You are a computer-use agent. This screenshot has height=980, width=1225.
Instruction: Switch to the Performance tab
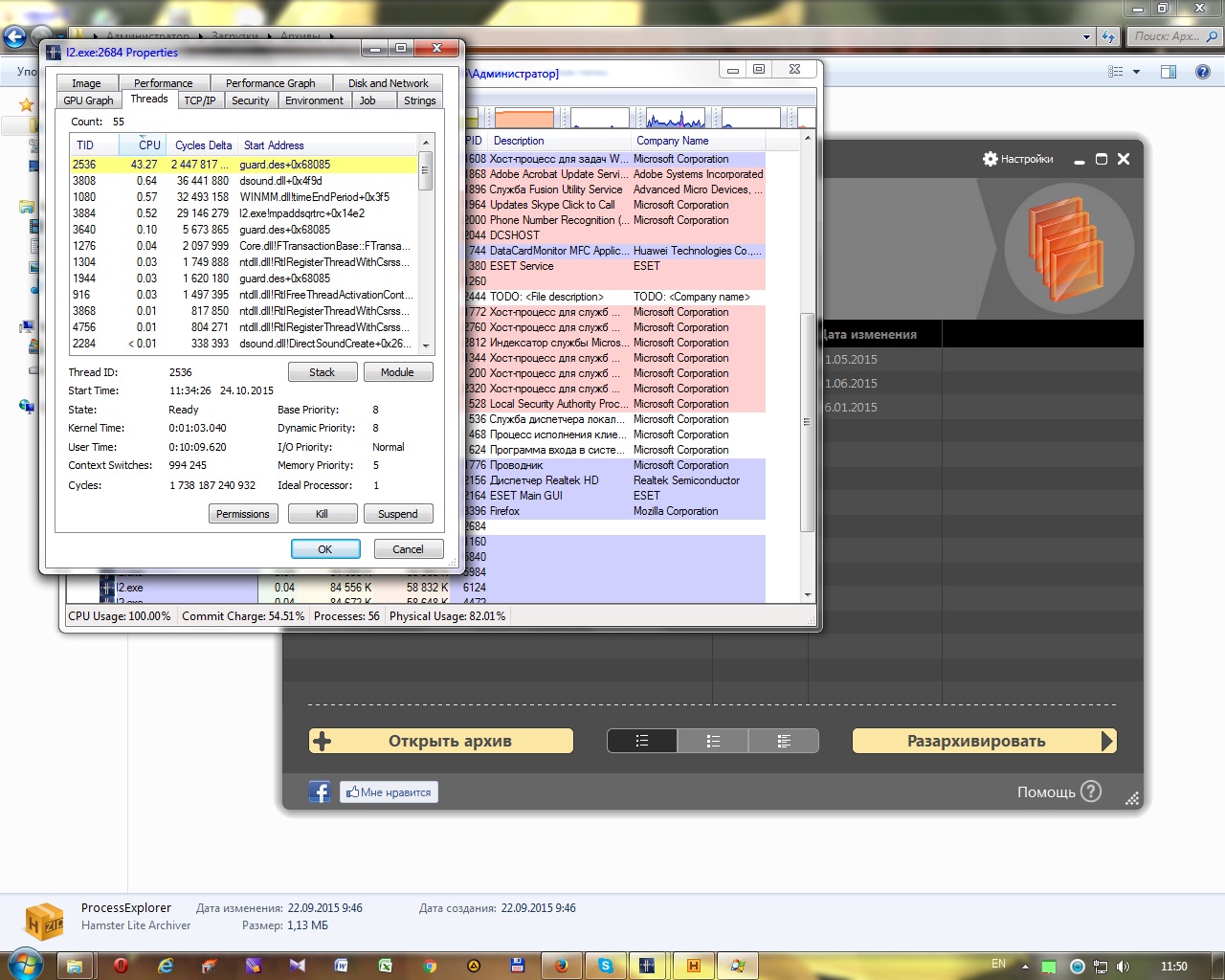pos(163,83)
